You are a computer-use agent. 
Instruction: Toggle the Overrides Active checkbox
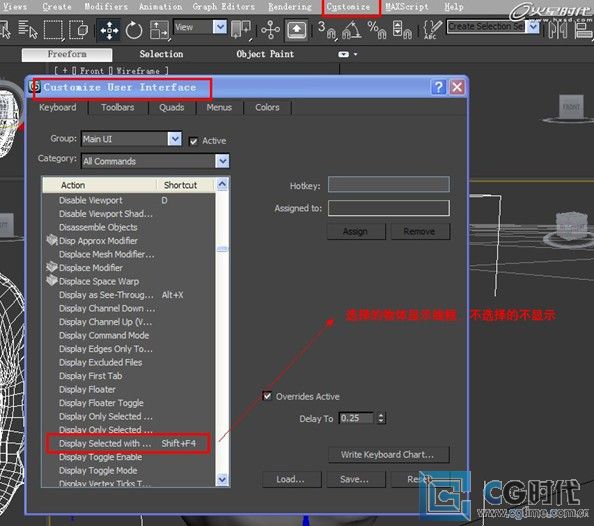click(267, 396)
